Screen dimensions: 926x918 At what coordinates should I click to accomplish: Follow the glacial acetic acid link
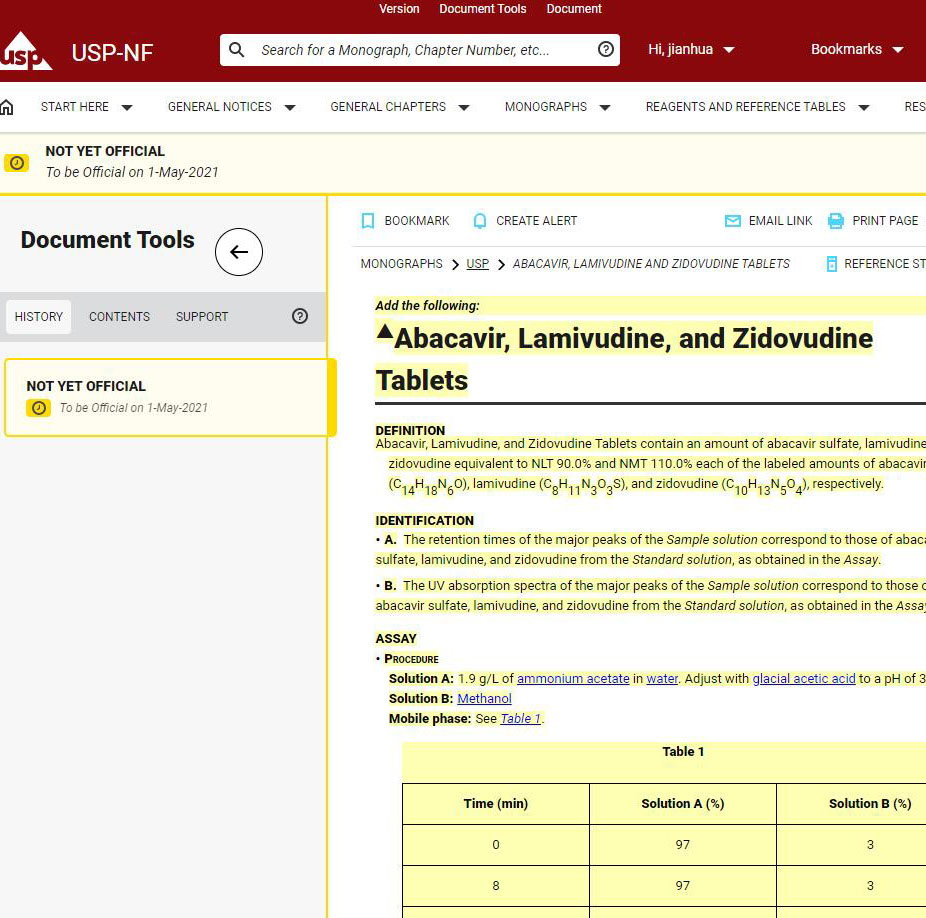[803, 679]
